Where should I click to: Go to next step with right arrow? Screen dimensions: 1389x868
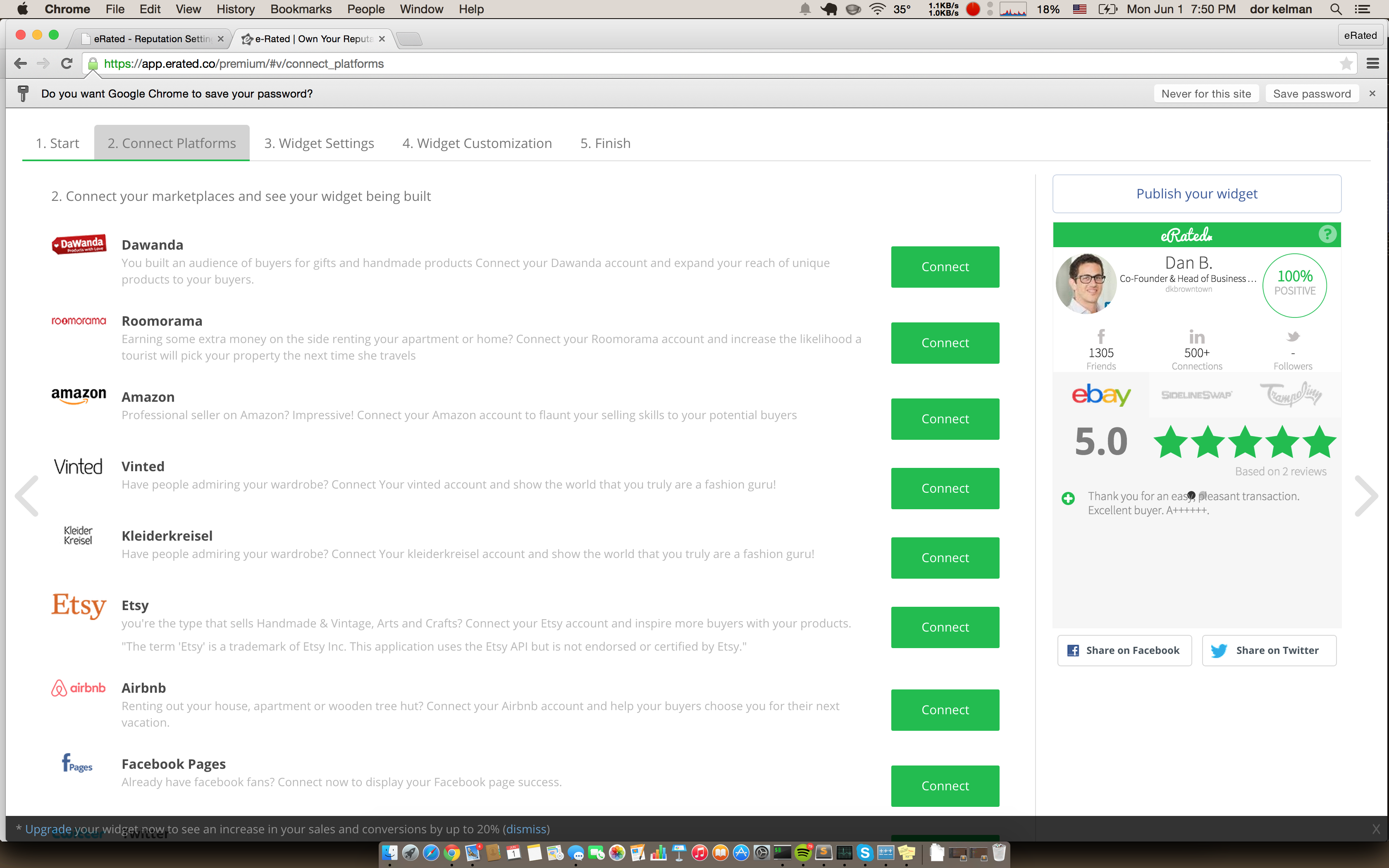click(1366, 496)
